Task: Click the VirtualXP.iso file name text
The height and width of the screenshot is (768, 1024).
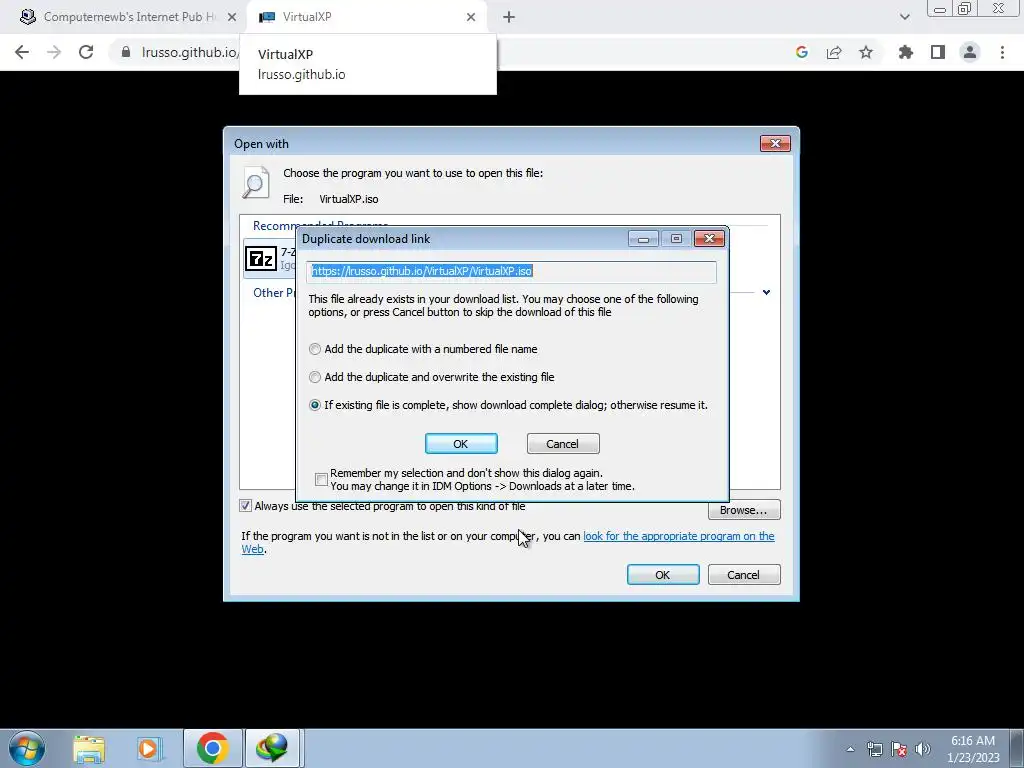Action: (349, 199)
